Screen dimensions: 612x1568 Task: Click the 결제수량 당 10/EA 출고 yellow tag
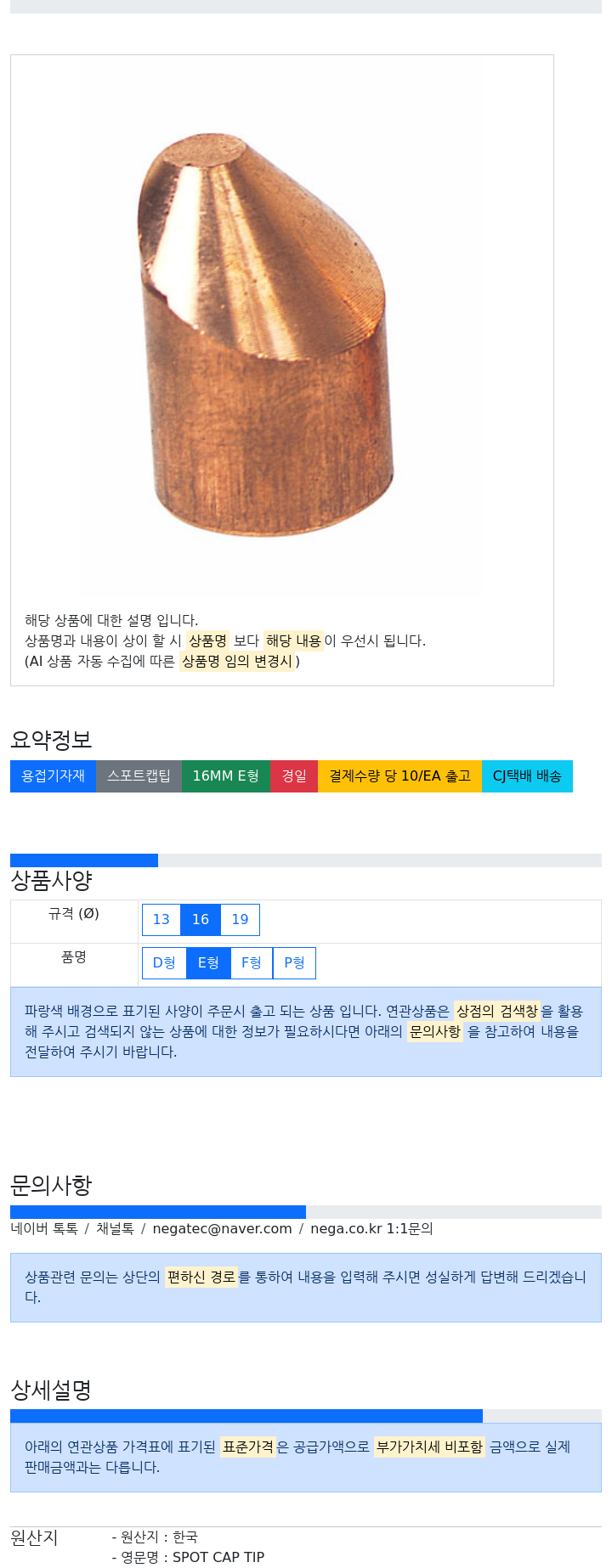tap(399, 776)
